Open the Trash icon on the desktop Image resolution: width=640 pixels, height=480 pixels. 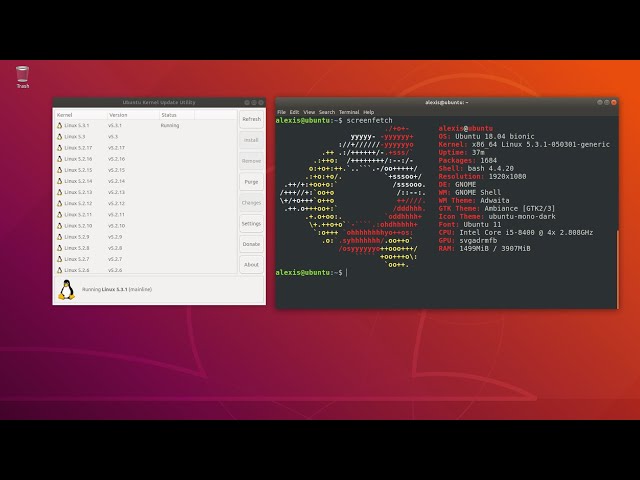(22, 77)
